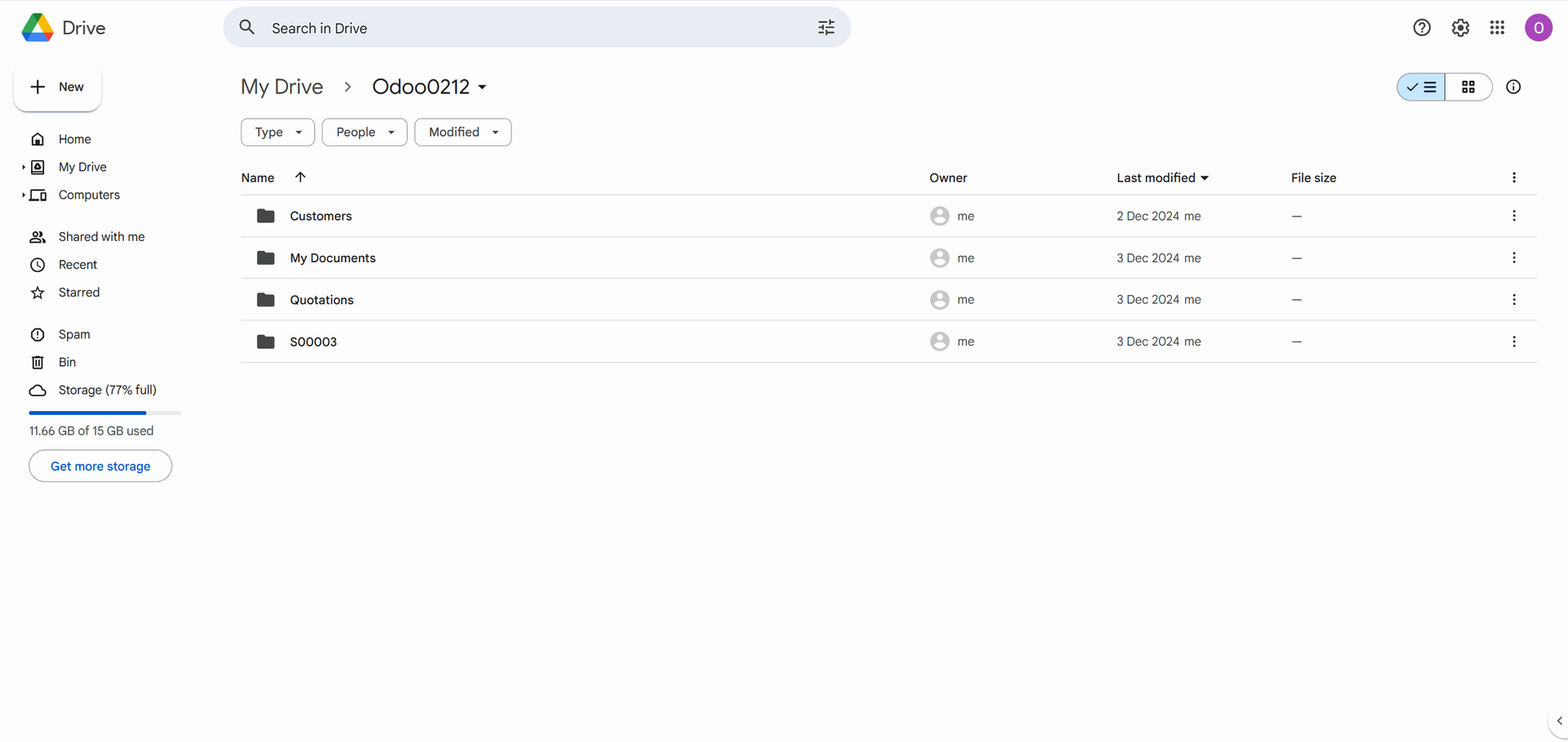This screenshot has height=742, width=1568.
Task: Open the People filter dropdown
Action: pyautogui.click(x=364, y=132)
